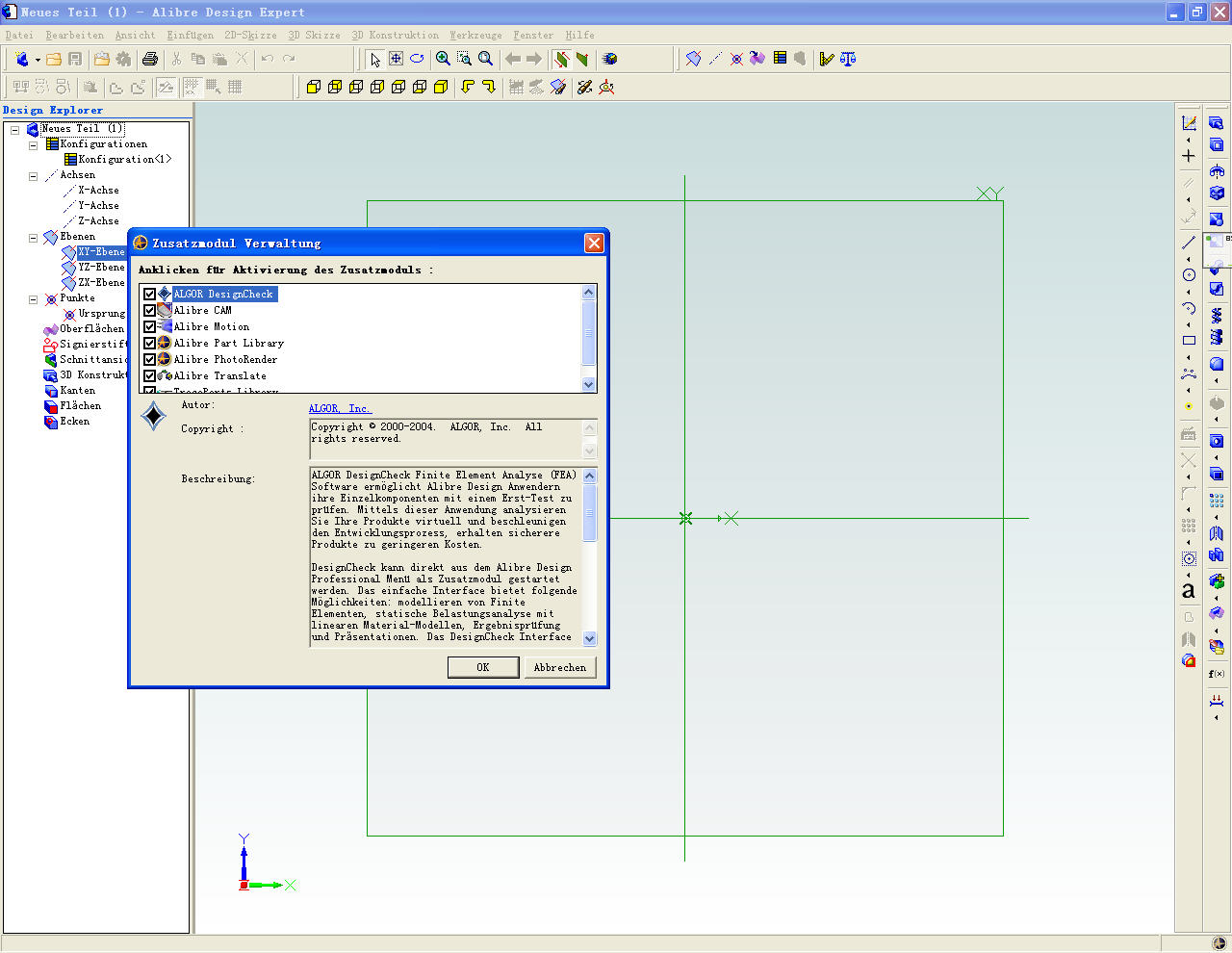The height and width of the screenshot is (953, 1232).
Task: Collapse the Punkte tree node
Action: coord(33,298)
